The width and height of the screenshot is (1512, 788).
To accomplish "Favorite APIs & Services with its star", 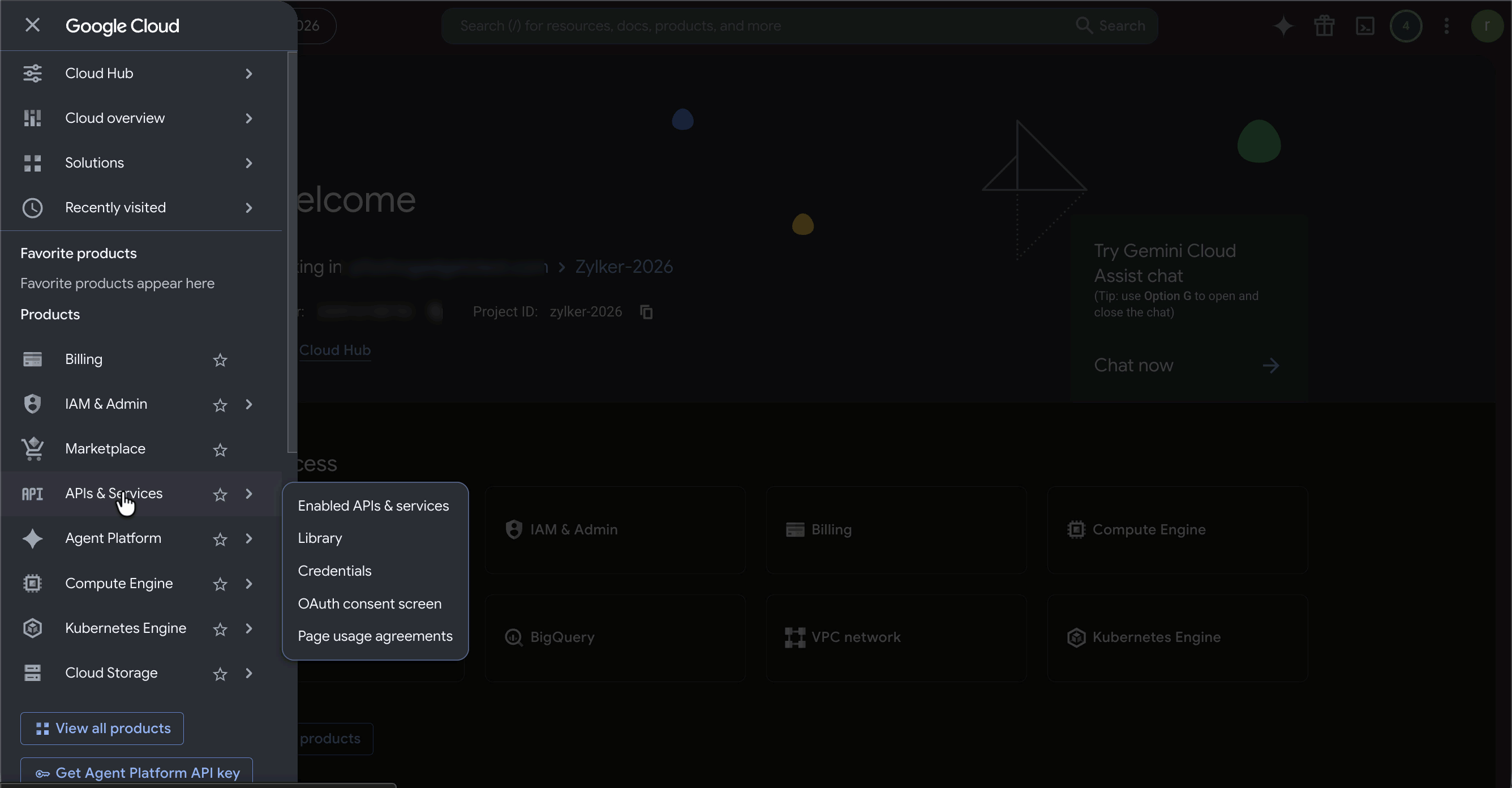I will coord(220,494).
